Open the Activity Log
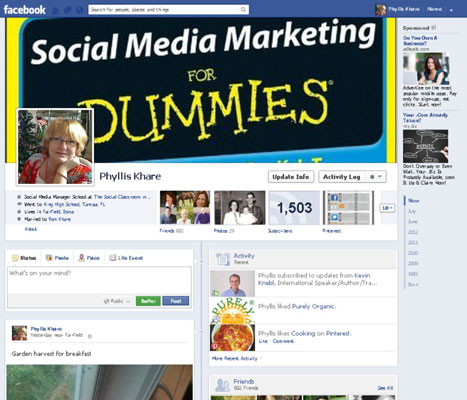Viewport: 467px width, 400px height. (342, 177)
